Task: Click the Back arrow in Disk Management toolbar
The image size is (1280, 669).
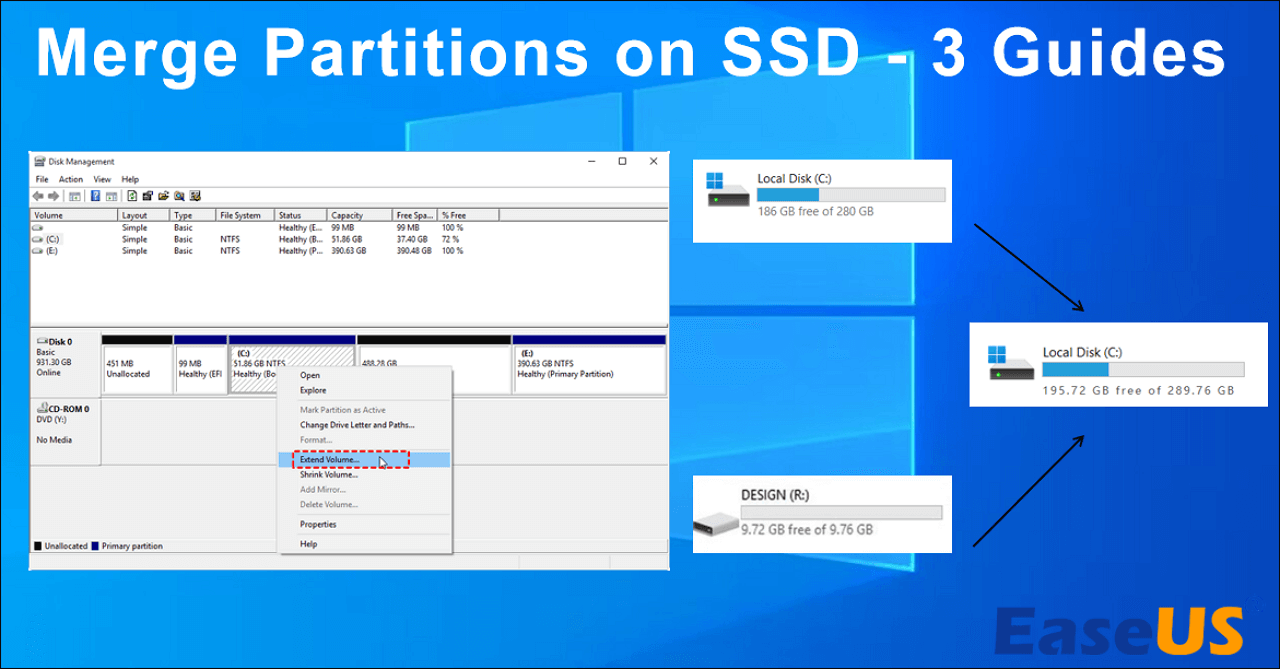Action: click(x=38, y=196)
